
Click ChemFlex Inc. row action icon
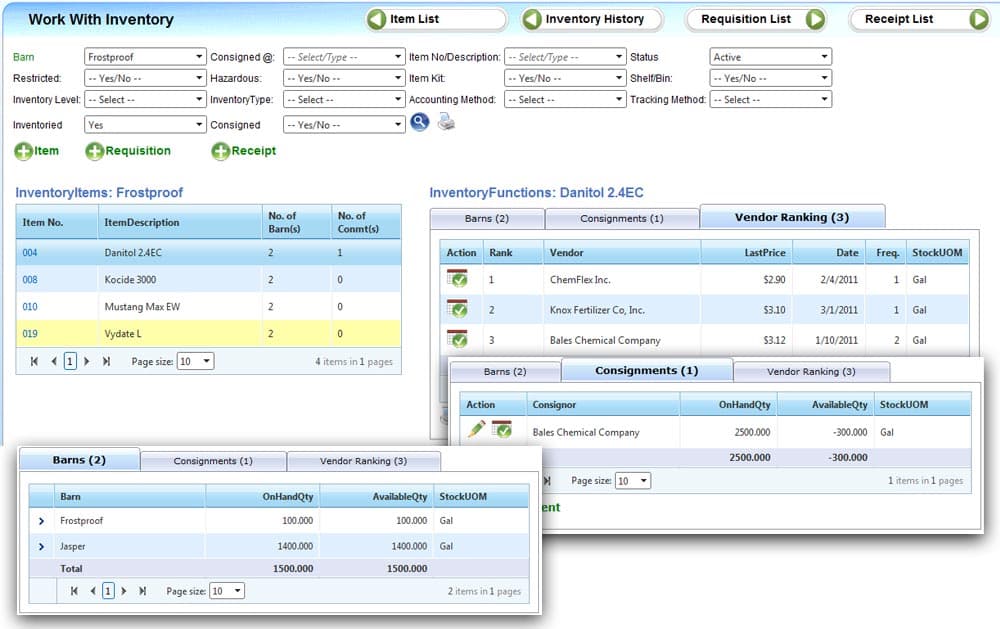(457, 278)
